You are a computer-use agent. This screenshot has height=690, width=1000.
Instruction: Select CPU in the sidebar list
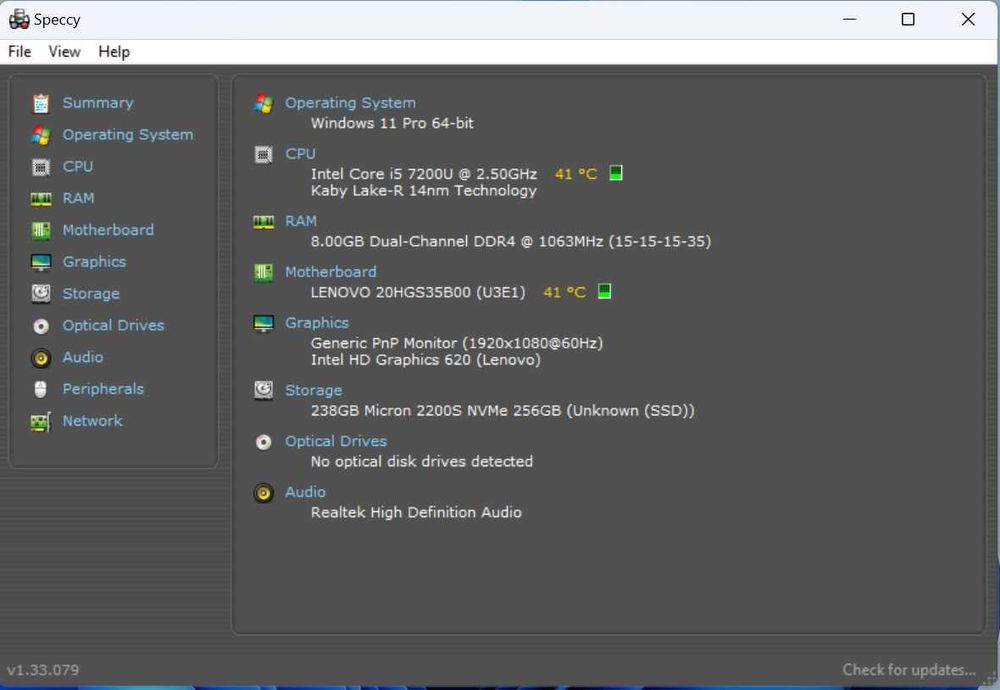(78, 166)
